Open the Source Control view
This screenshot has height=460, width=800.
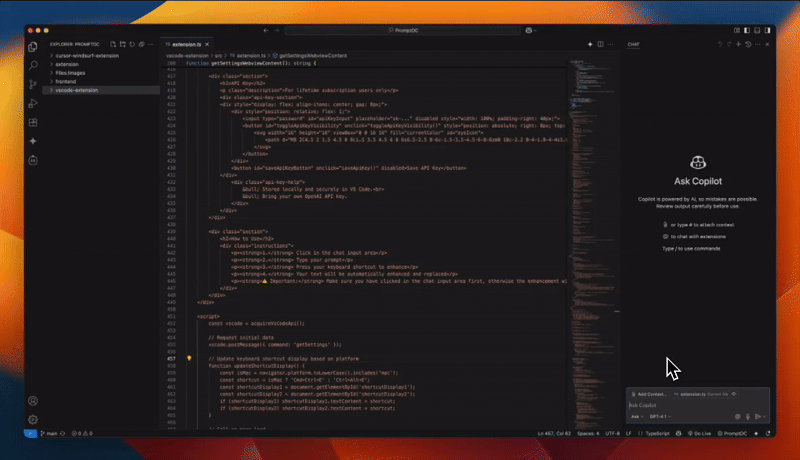click(33, 84)
